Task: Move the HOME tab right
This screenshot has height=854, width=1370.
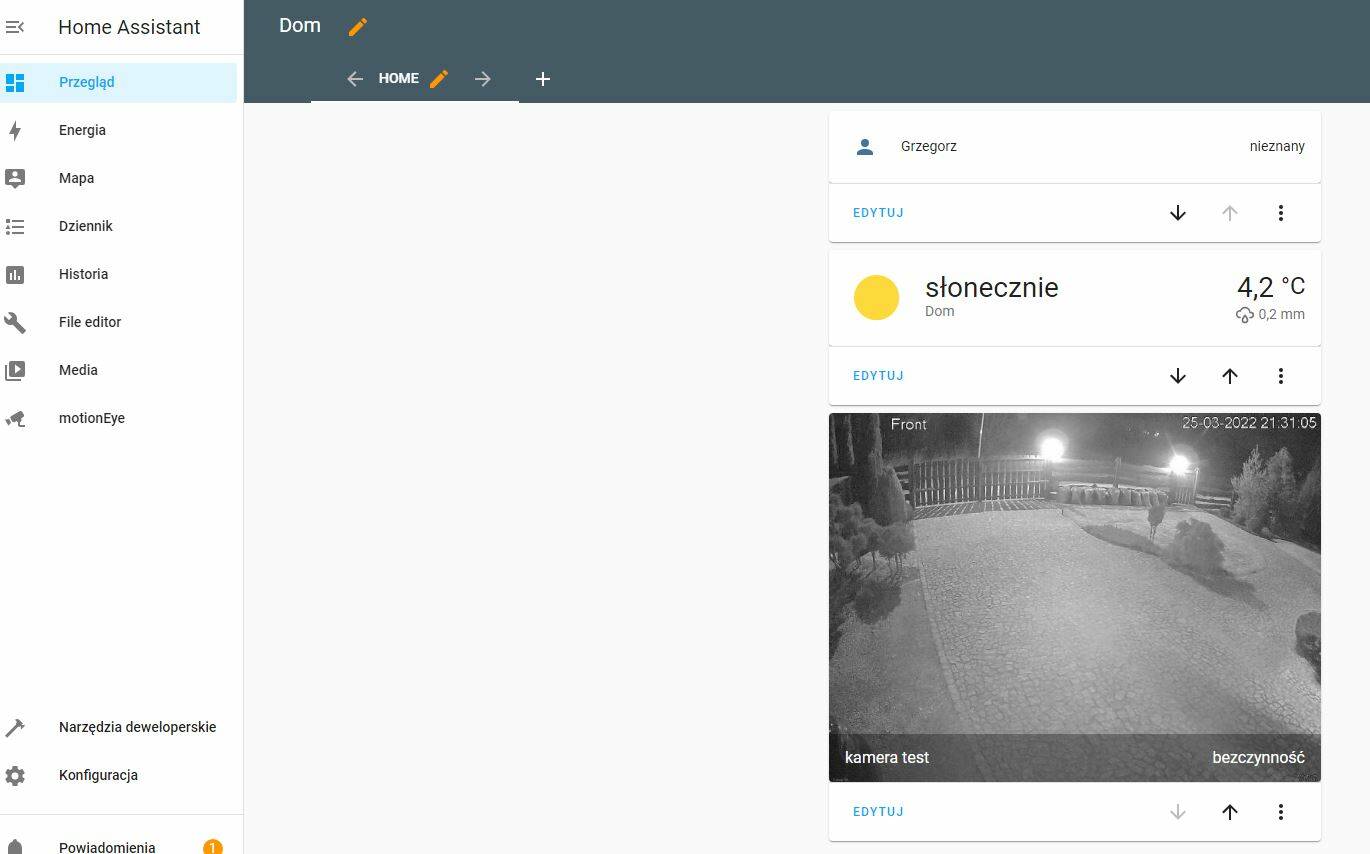Action: [483, 79]
